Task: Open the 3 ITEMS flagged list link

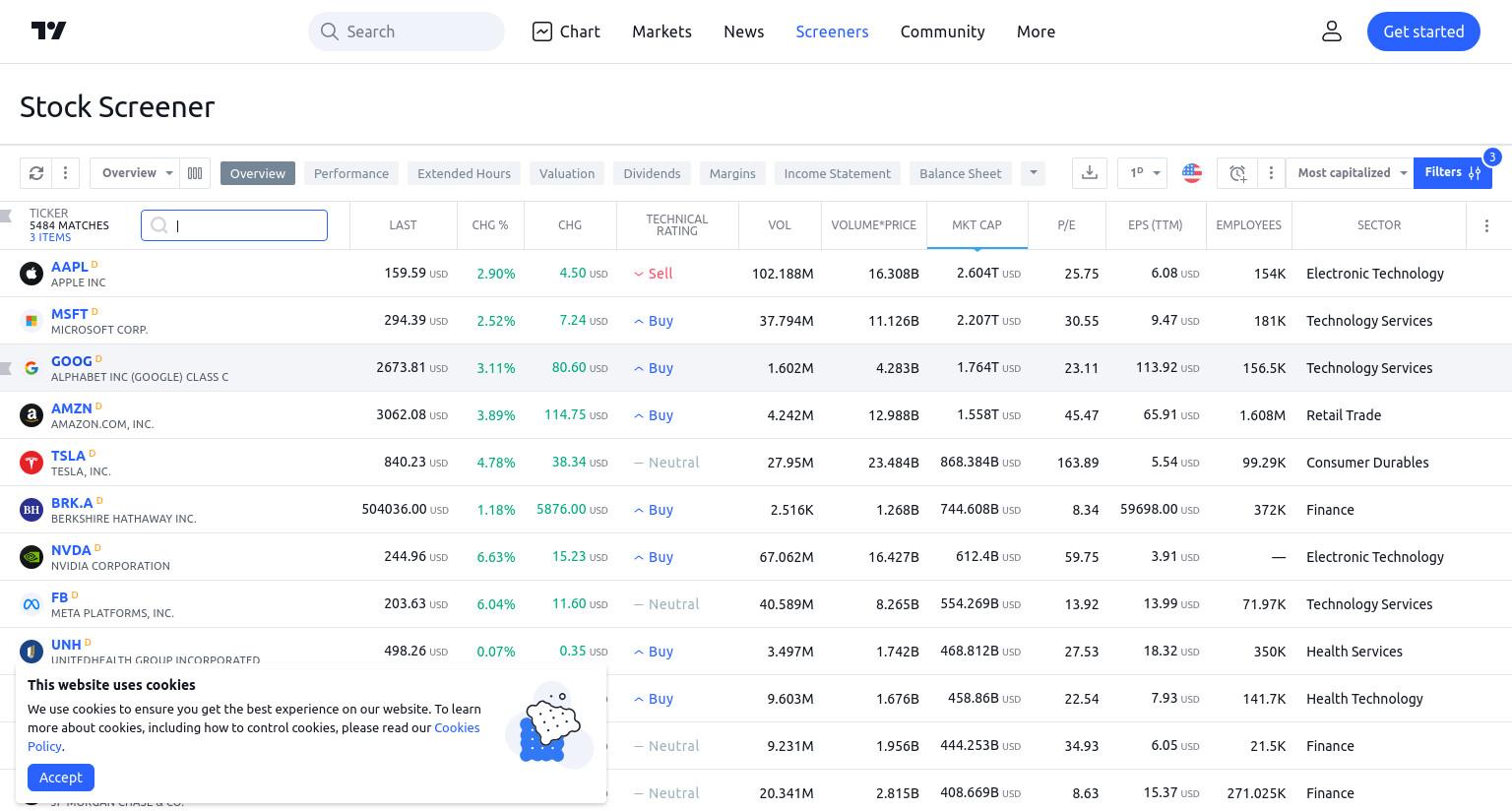Action: [x=50, y=237]
